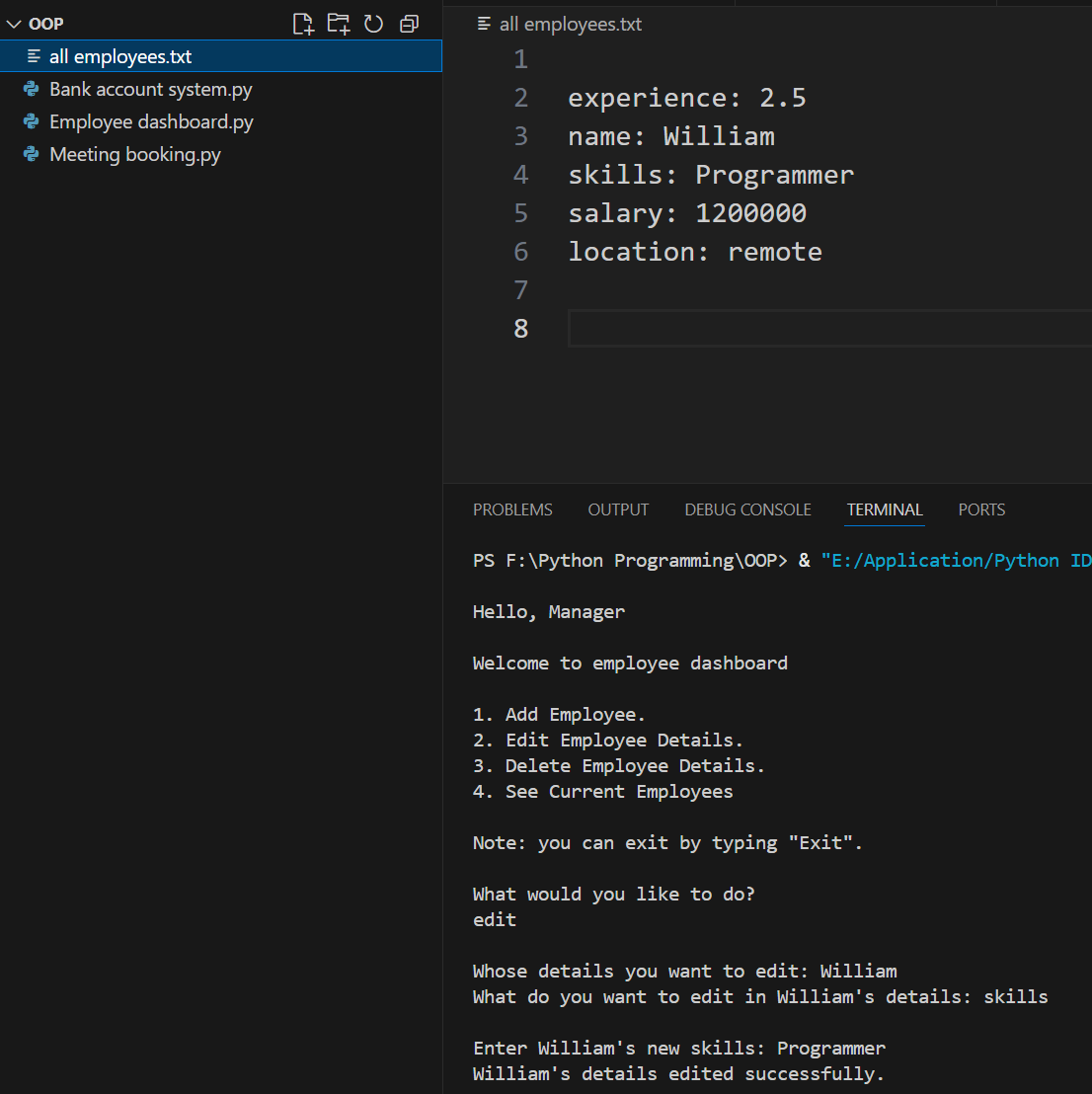Select the TERMINAL panel tab
The height and width of the screenshot is (1094, 1092).
(885, 509)
